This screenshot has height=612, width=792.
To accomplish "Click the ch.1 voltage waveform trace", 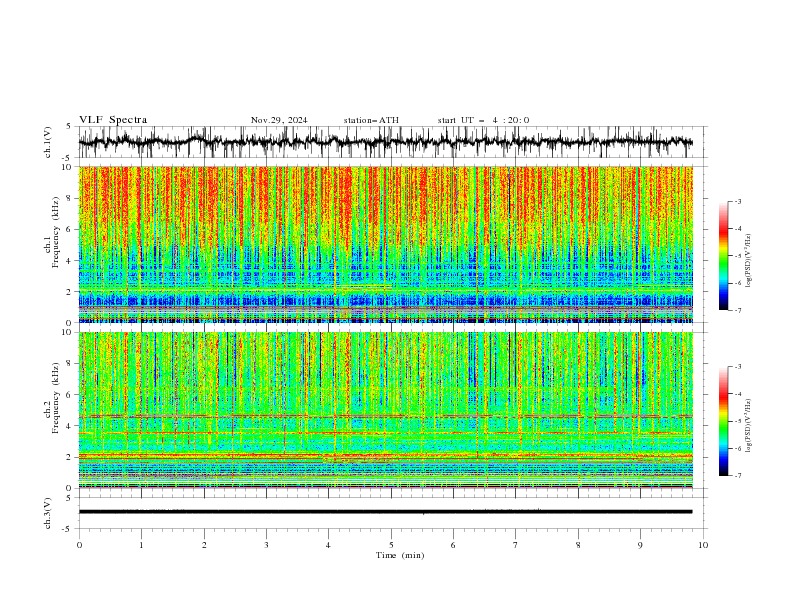I will tap(385, 142).
